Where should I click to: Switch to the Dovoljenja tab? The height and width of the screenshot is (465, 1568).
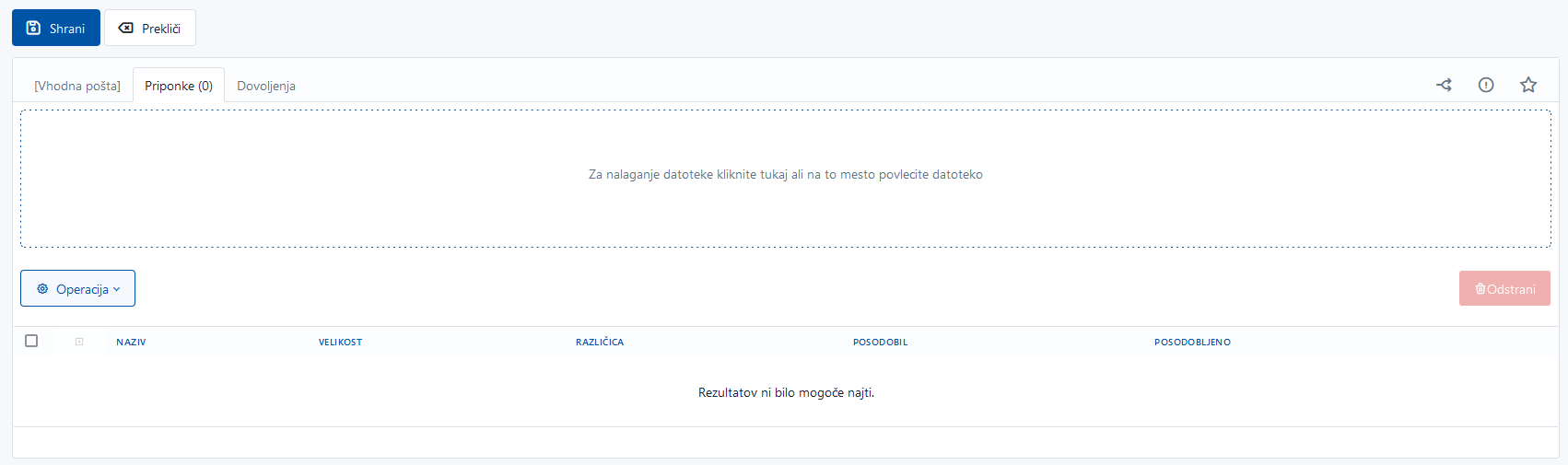click(x=265, y=86)
